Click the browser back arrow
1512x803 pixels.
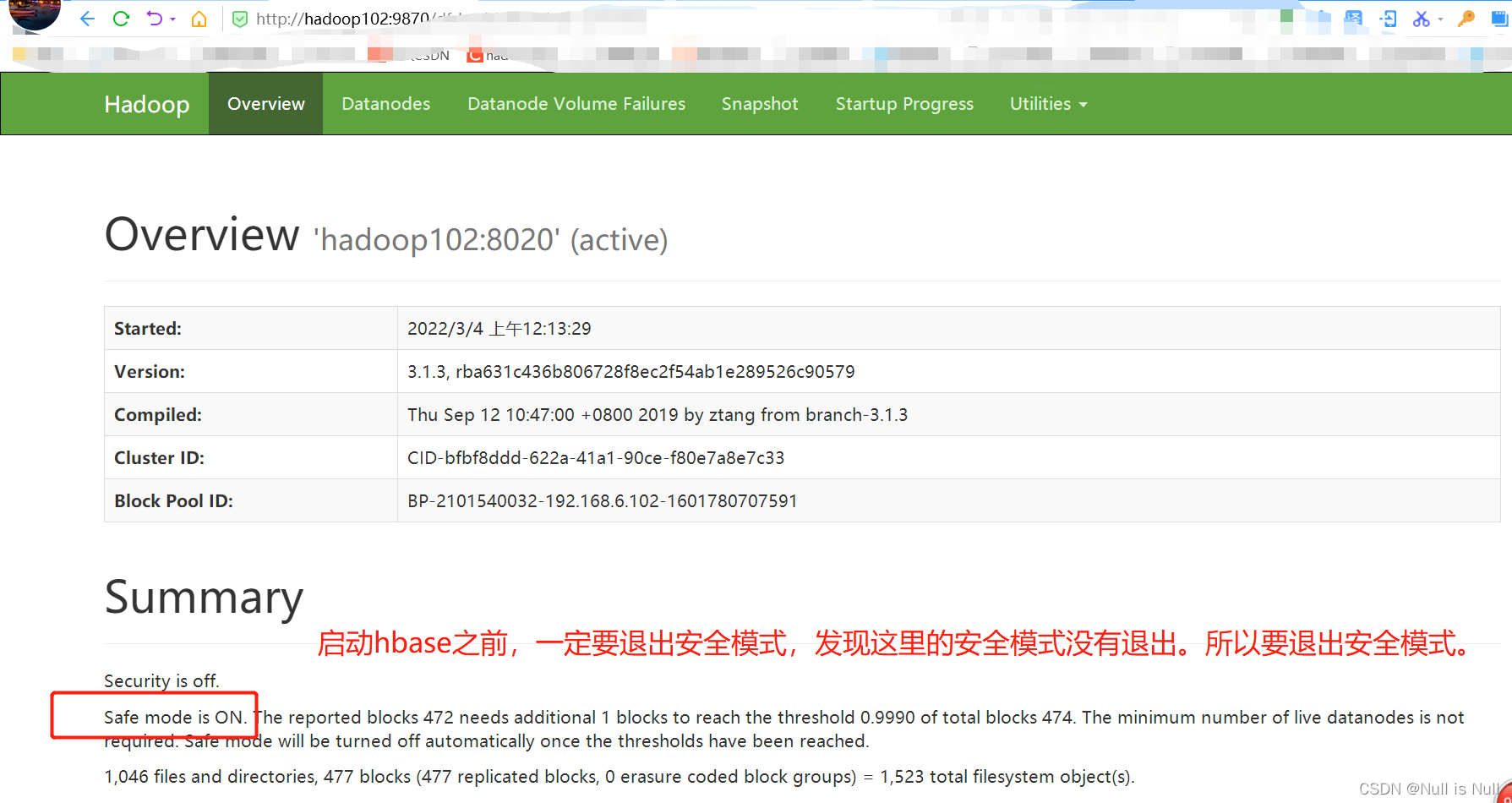pos(87,19)
